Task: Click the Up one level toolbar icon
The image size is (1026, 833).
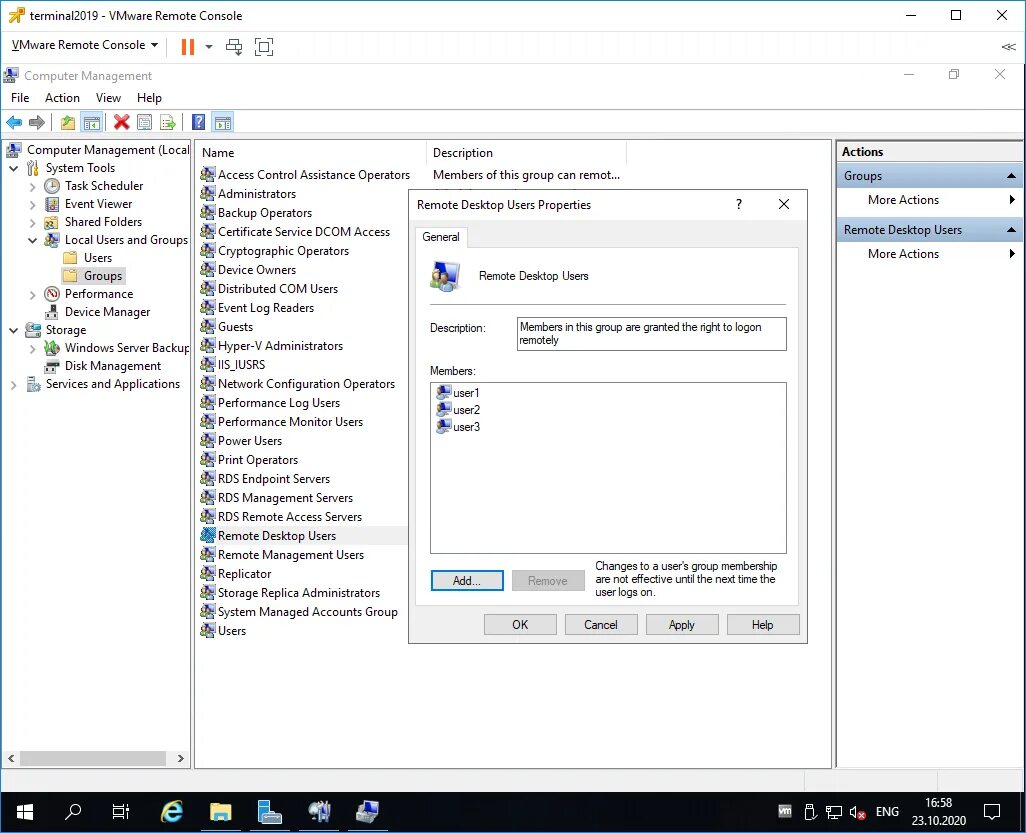Action: pos(67,122)
